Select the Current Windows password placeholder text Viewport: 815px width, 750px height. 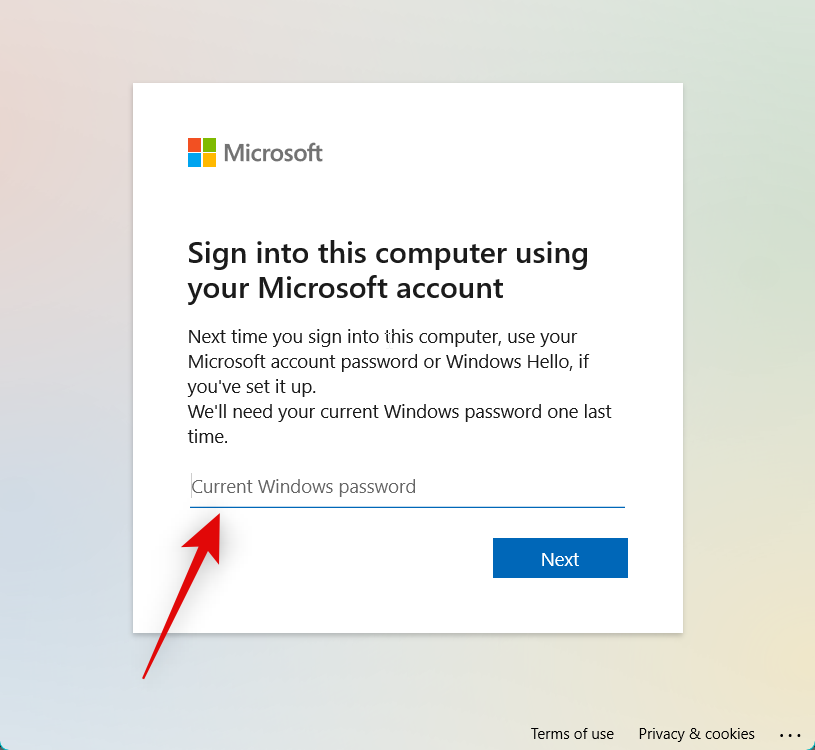[304, 486]
